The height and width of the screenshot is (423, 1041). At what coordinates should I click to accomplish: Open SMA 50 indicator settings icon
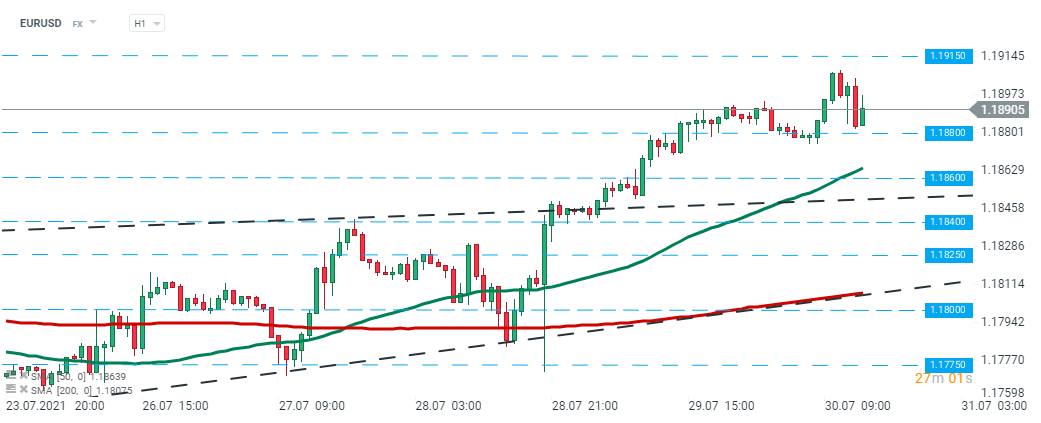10,376
